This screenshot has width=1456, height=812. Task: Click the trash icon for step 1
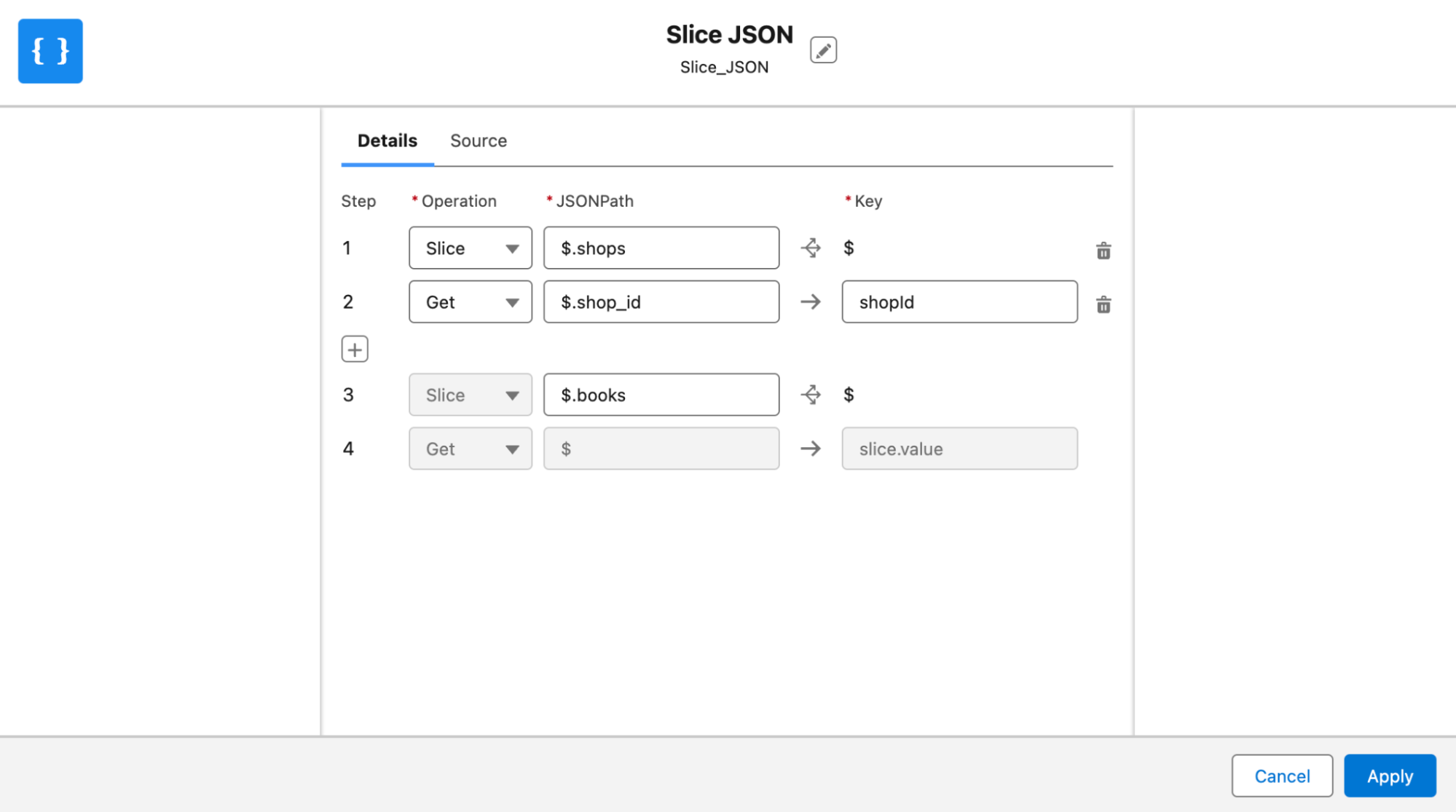[x=1103, y=251]
